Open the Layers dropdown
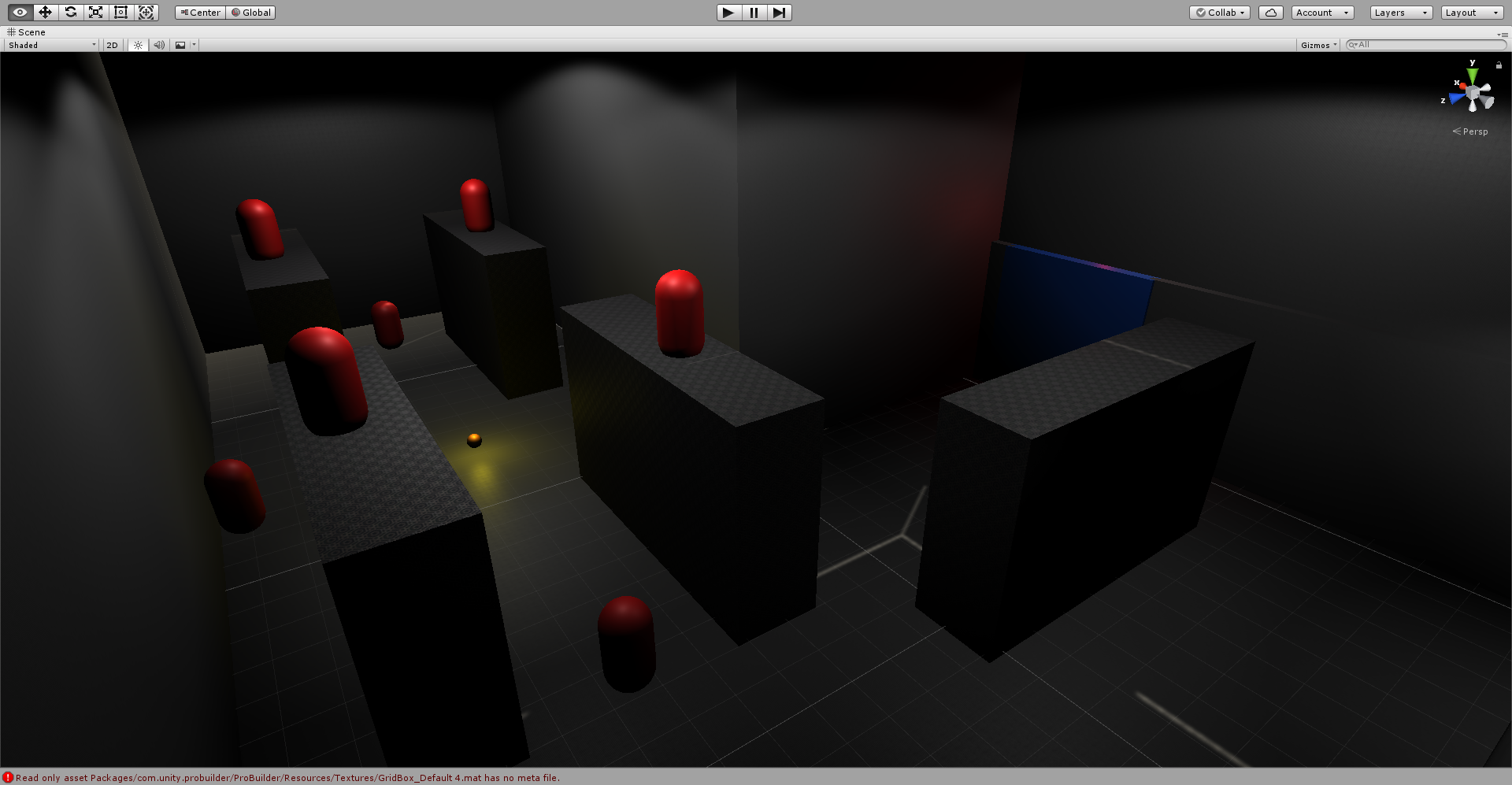 (1400, 13)
